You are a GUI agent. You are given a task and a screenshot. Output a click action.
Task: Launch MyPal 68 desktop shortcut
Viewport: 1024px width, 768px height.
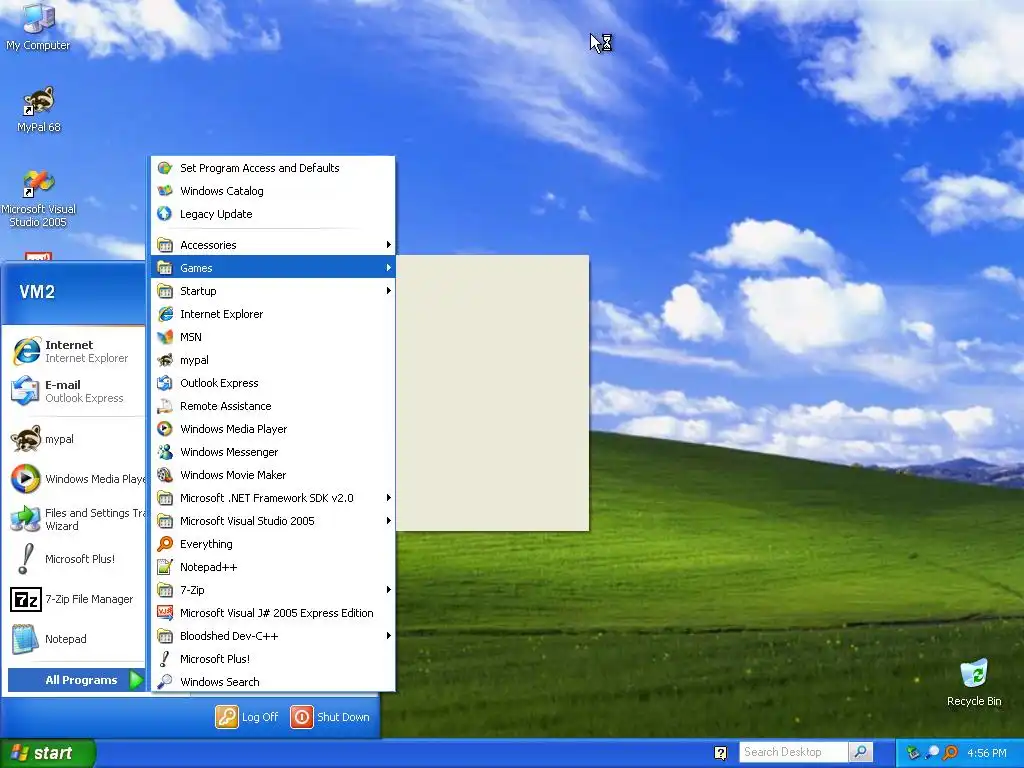pos(39,110)
